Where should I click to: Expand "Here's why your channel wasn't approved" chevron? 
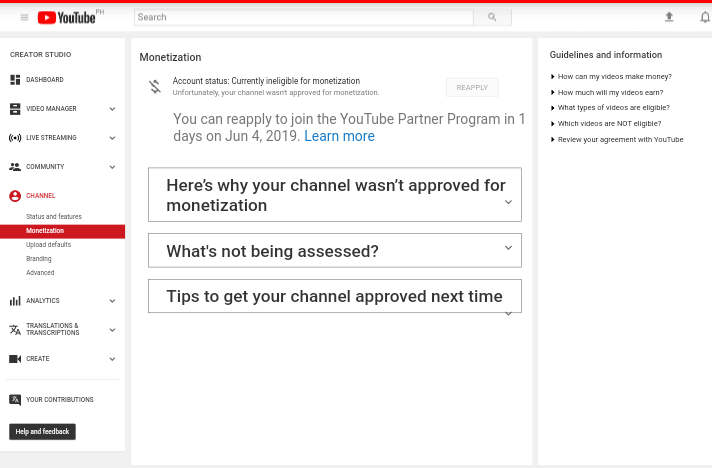click(509, 202)
